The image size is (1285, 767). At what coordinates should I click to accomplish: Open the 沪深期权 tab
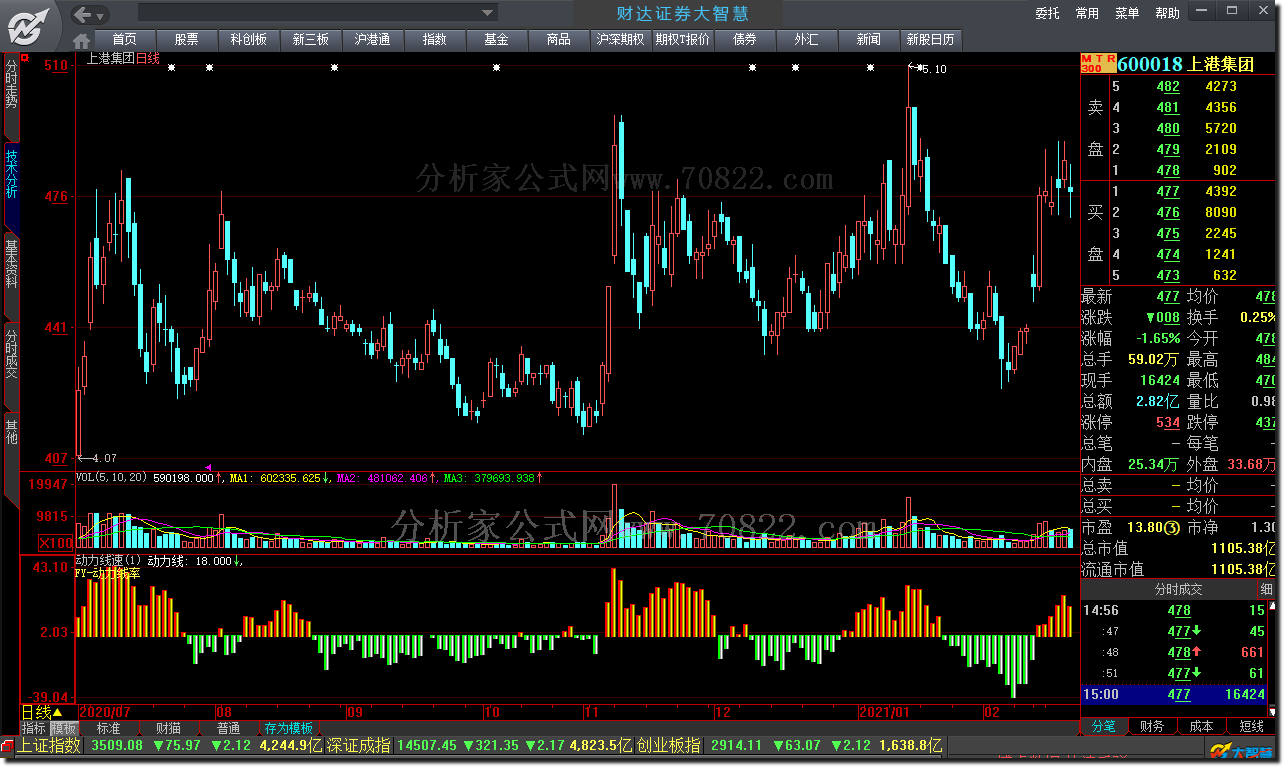tap(620, 40)
